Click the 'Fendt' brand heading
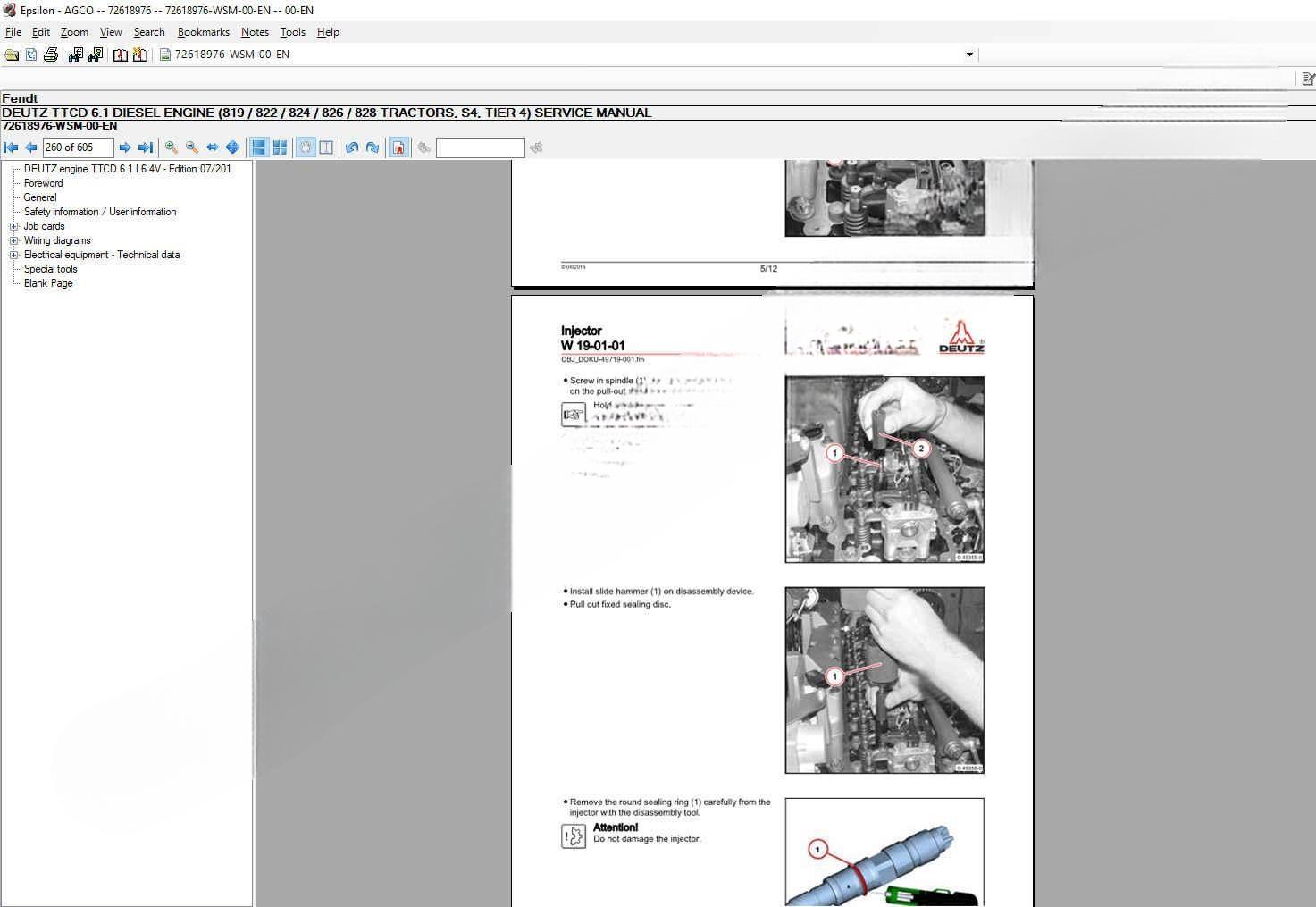 20,98
